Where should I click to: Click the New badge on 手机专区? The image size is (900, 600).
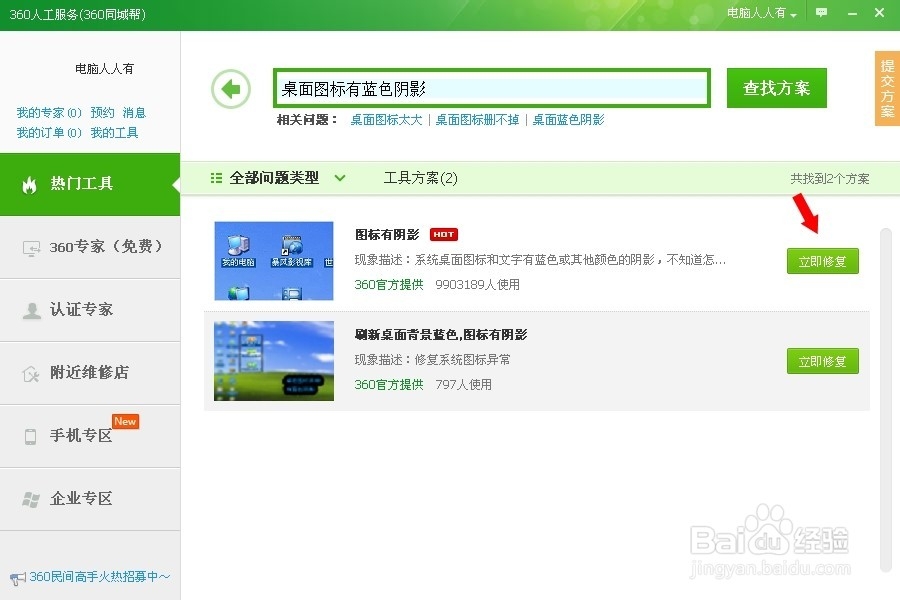point(125,421)
